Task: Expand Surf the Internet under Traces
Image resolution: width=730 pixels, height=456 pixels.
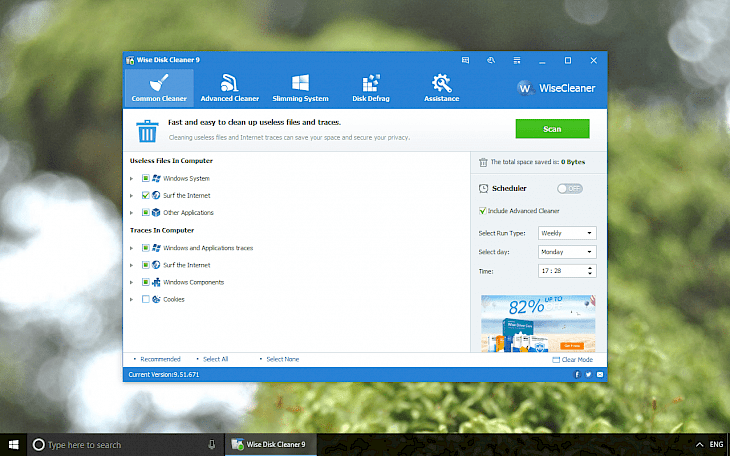Action: [131, 265]
